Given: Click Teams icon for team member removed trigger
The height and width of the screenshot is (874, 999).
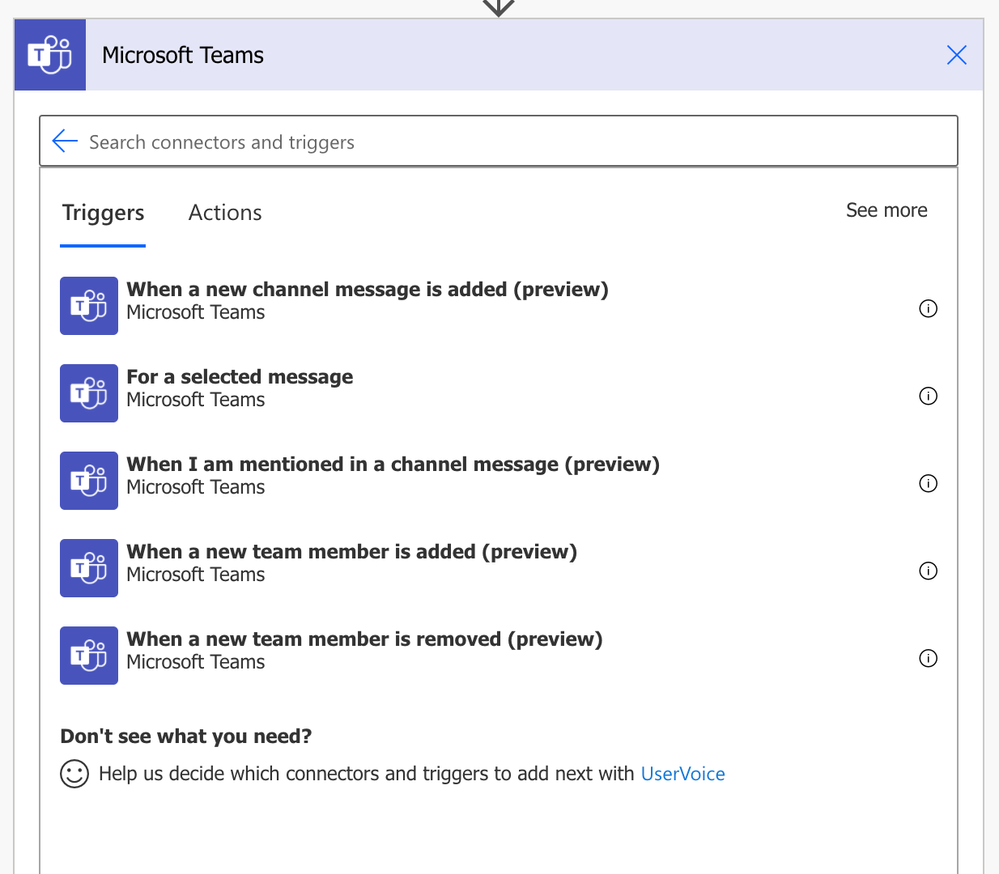Looking at the screenshot, I should coord(89,655).
